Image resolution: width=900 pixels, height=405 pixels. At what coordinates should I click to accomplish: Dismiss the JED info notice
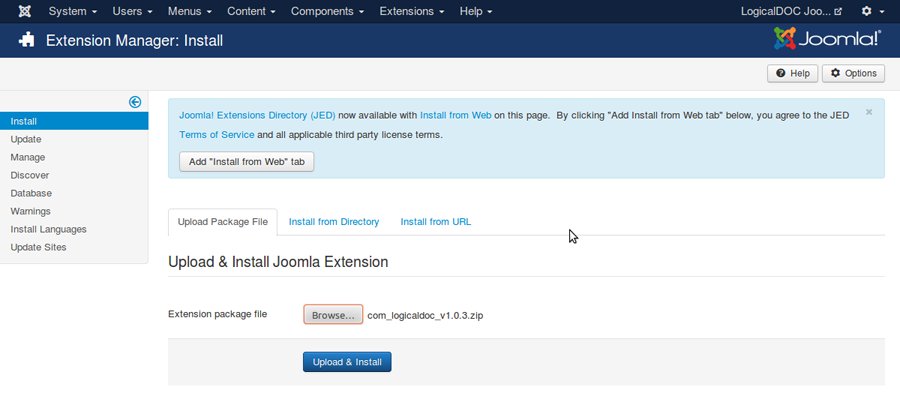pyautogui.click(x=869, y=112)
